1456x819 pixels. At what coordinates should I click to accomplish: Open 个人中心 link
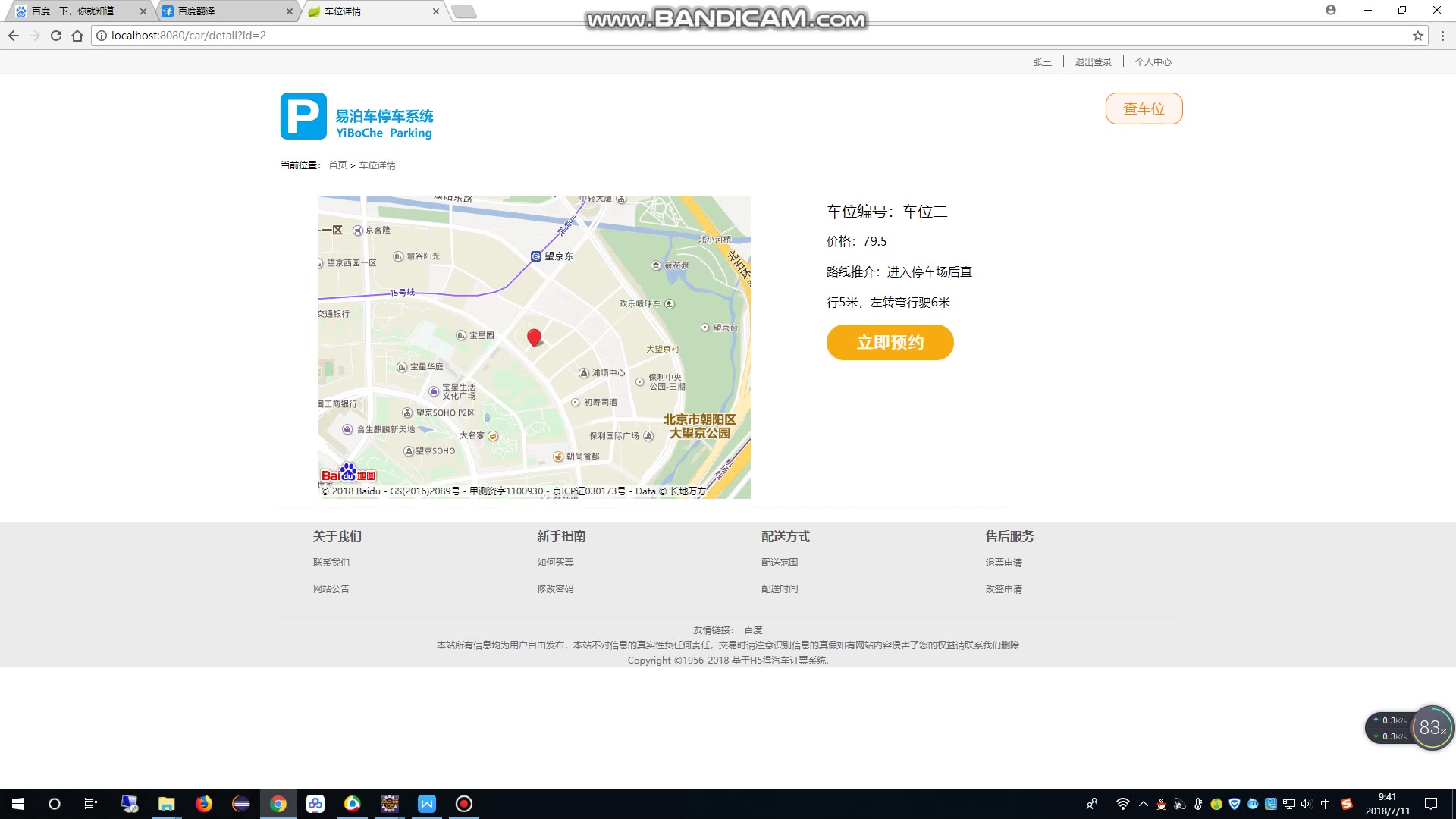point(1153,62)
